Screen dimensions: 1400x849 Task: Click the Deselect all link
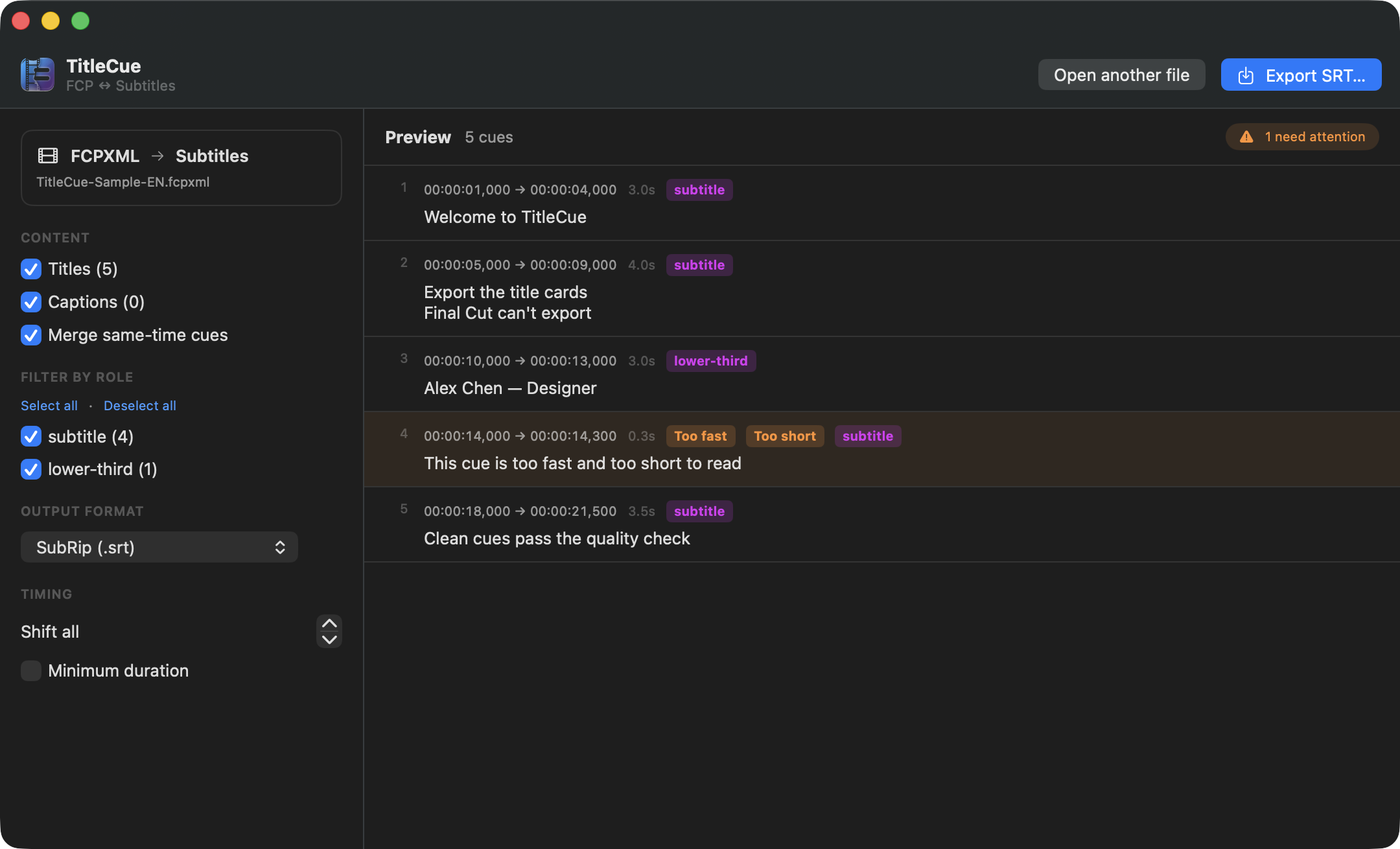click(x=140, y=406)
